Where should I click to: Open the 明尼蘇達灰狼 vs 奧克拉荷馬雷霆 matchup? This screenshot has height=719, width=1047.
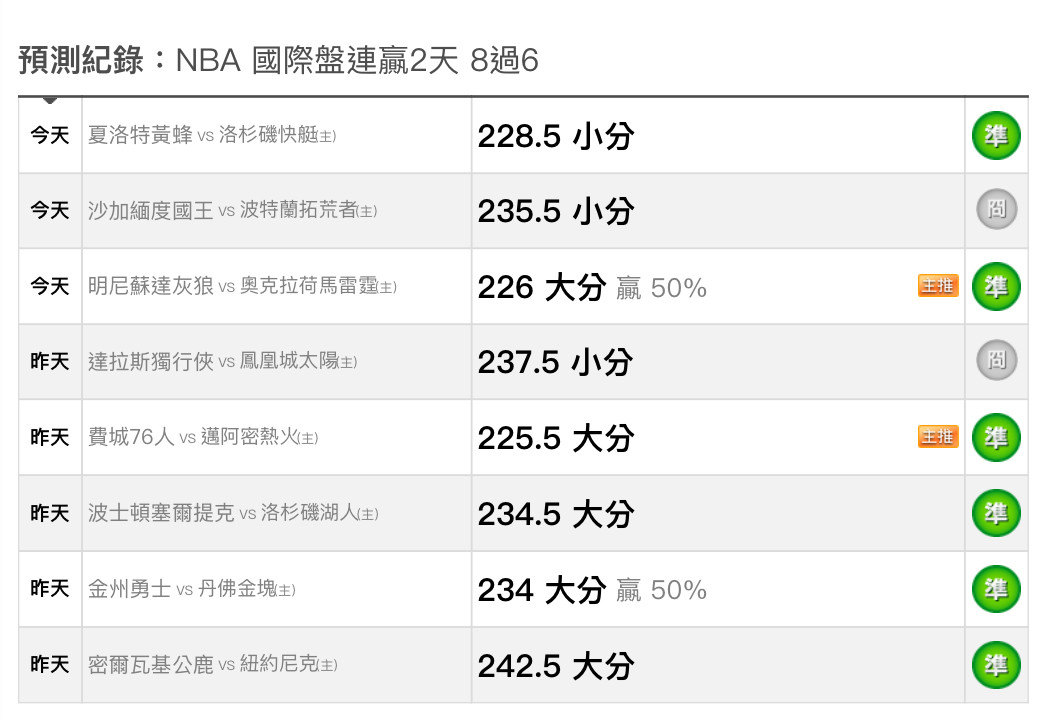(242, 286)
